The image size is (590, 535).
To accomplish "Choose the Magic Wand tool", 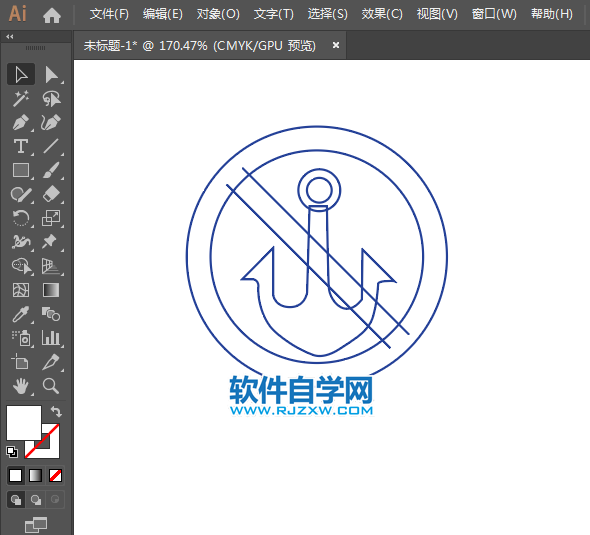I will [x=21, y=98].
